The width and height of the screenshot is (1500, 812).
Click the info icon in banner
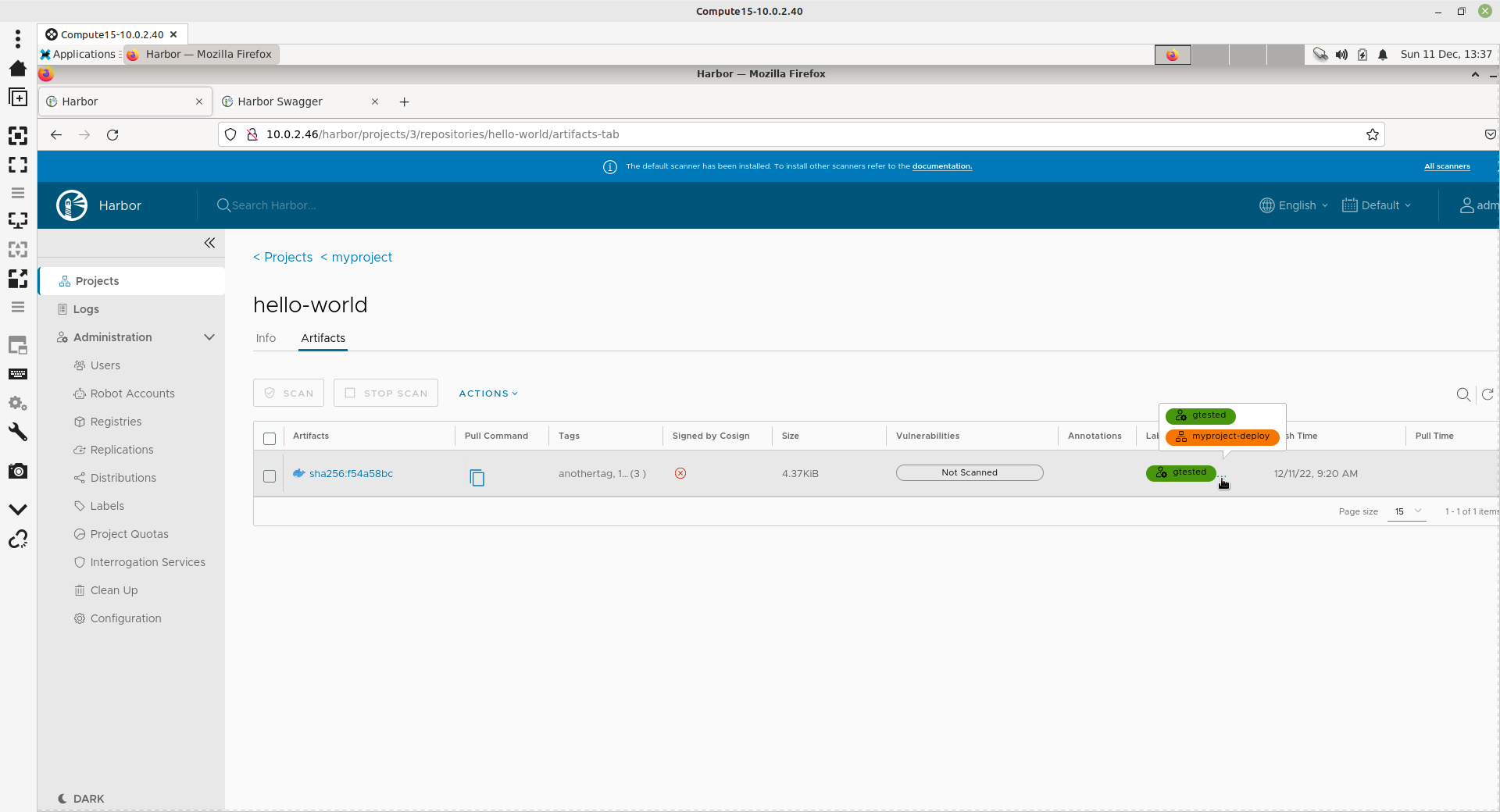(610, 167)
